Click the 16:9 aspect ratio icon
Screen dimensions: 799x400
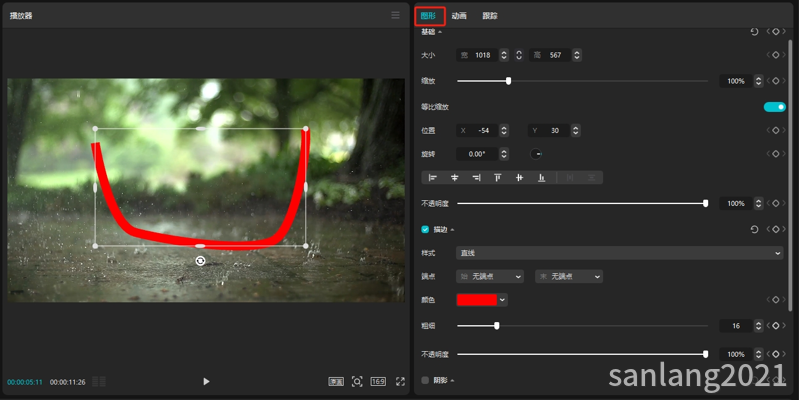point(378,381)
